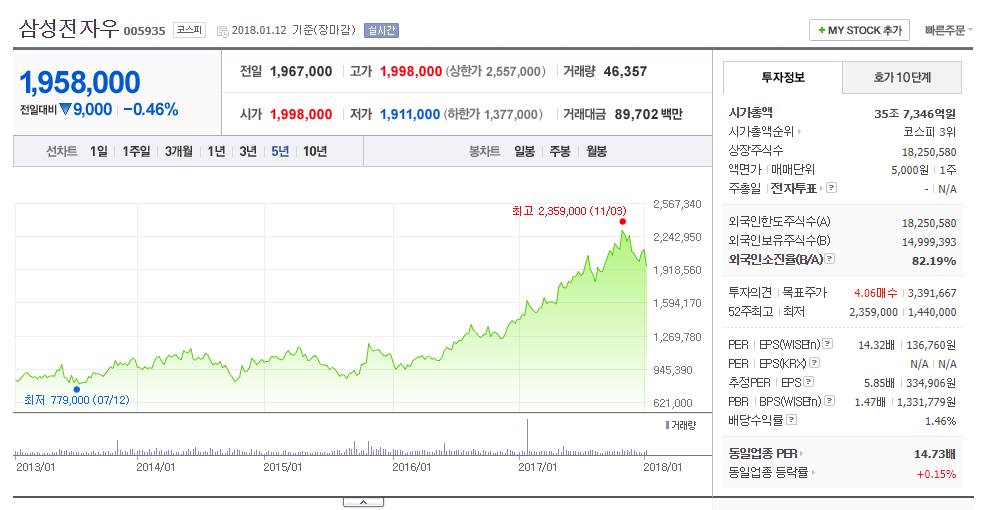Click the 외국인소진율 value 82.19%
The height and width of the screenshot is (510, 986).
pyautogui.click(x=934, y=260)
